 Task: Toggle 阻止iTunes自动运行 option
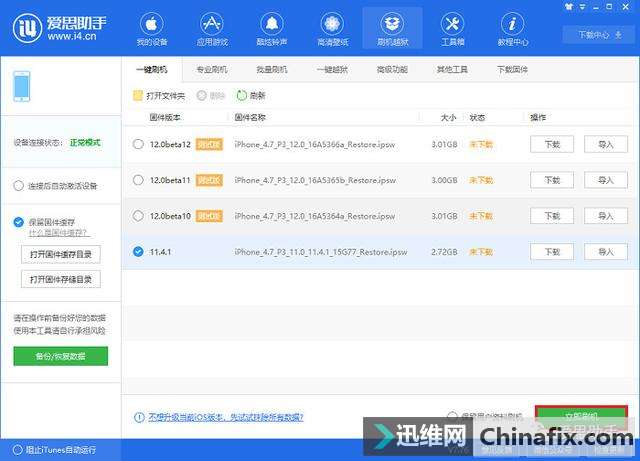pyautogui.click(x=18, y=450)
